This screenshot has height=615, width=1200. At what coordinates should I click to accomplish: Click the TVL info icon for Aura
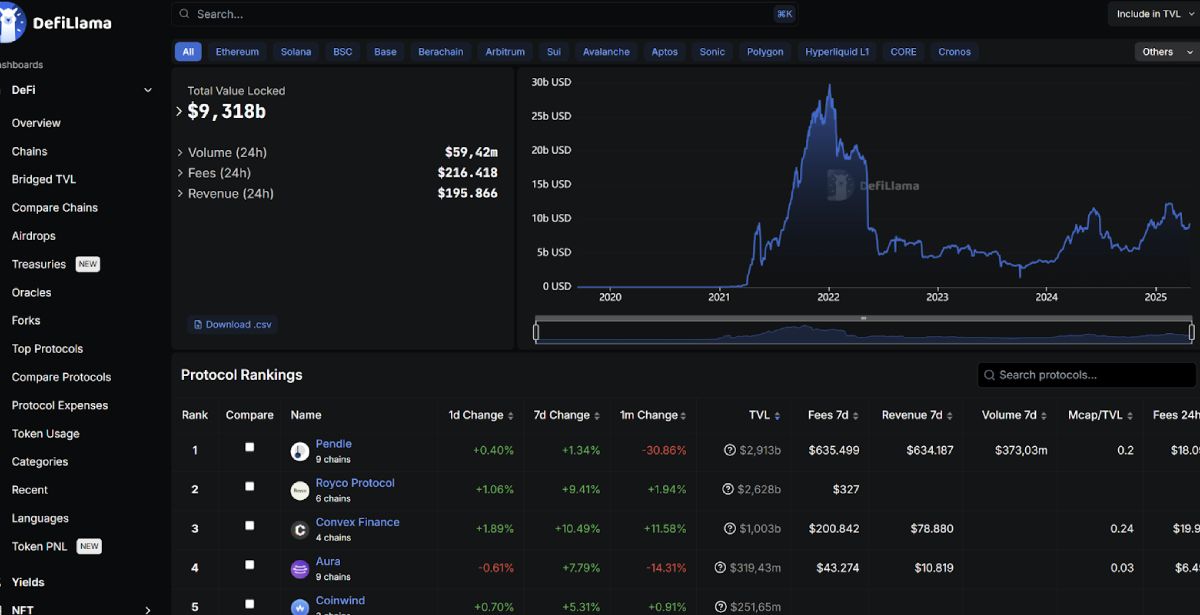[x=720, y=567]
